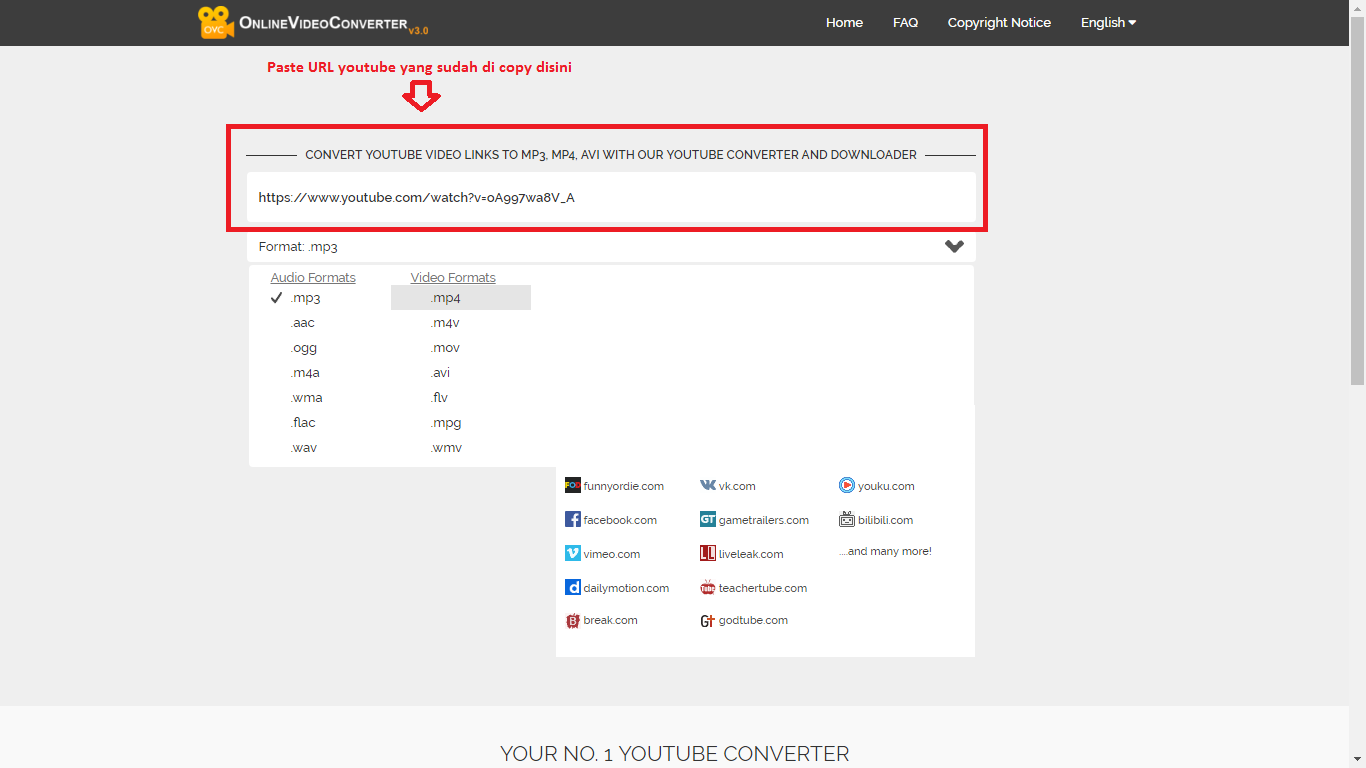The width and height of the screenshot is (1366, 768).
Task: Click the Dailymotion site icon
Action: pos(573,588)
